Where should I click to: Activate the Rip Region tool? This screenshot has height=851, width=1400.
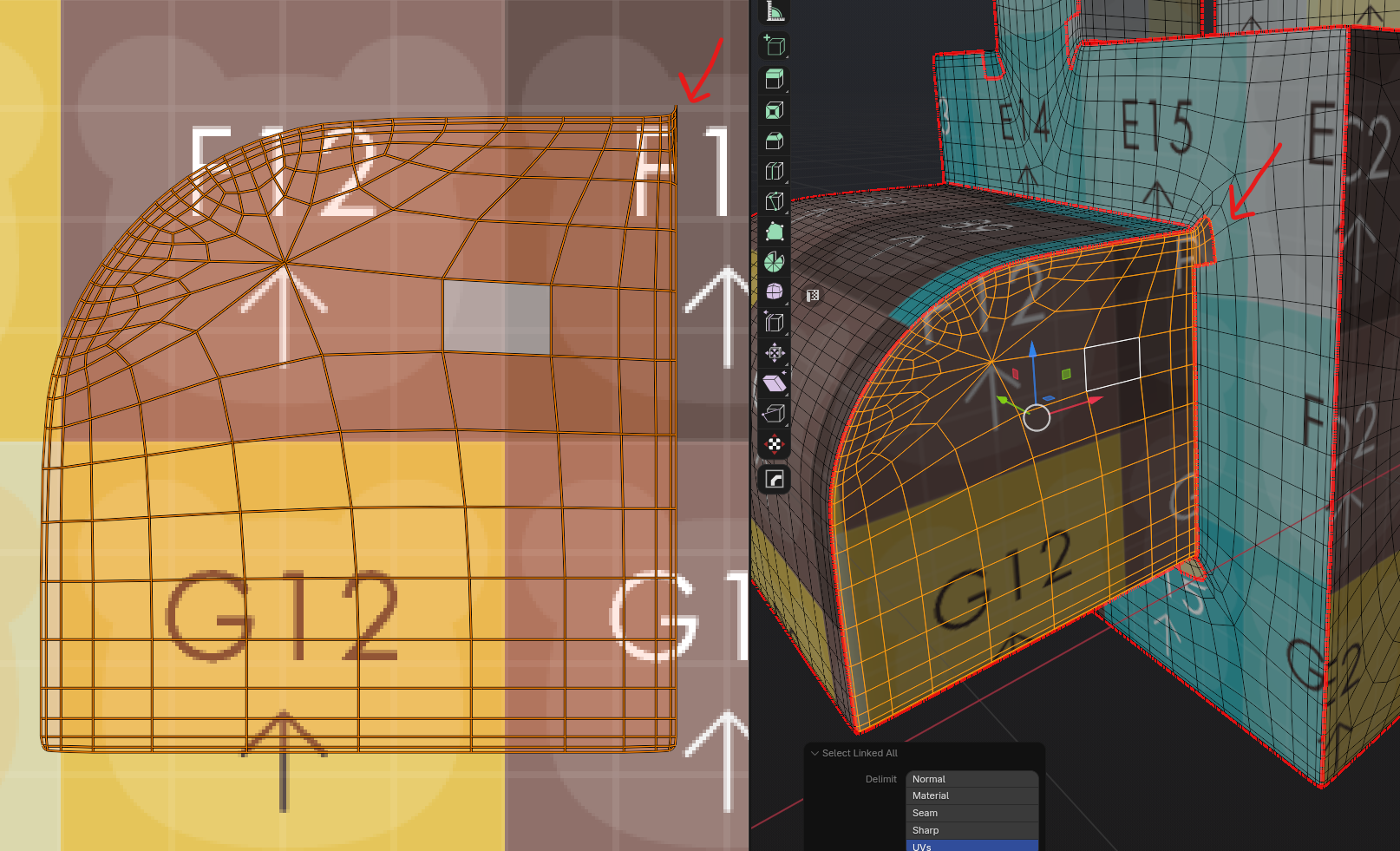pyautogui.click(x=775, y=414)
